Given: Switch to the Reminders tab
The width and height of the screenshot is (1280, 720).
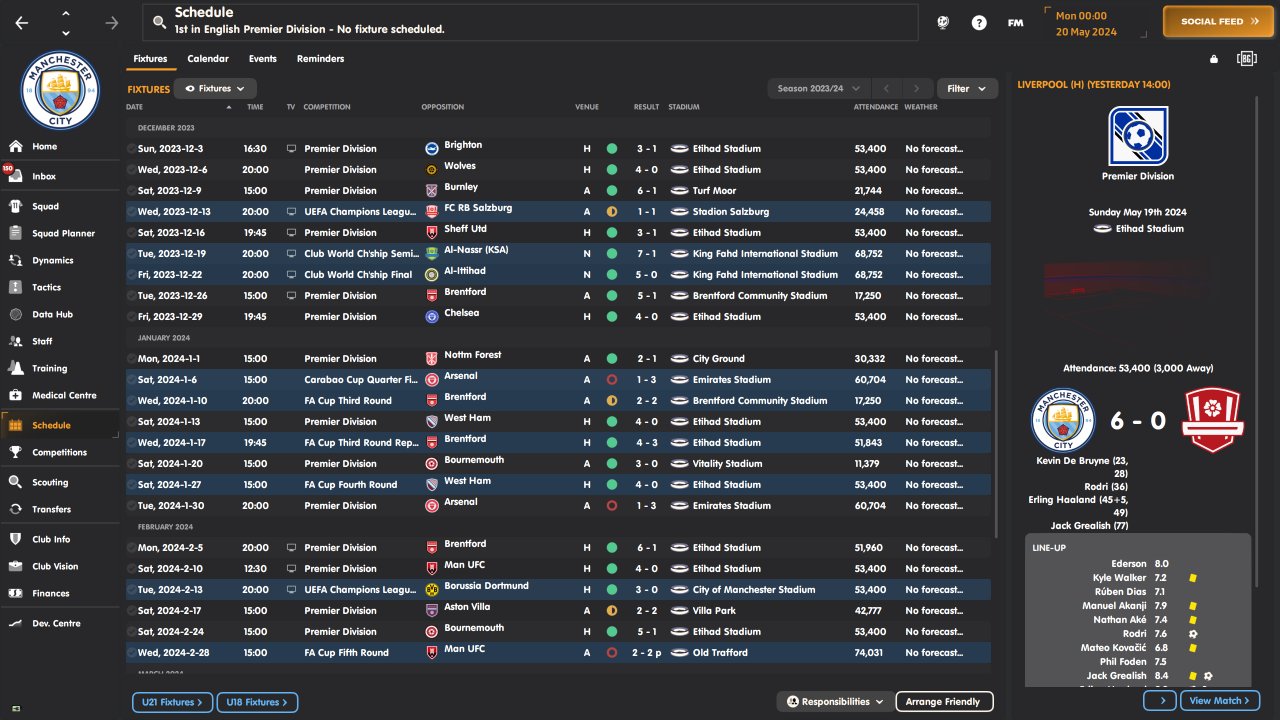Looking at the screenshot, I should [320, 59].
